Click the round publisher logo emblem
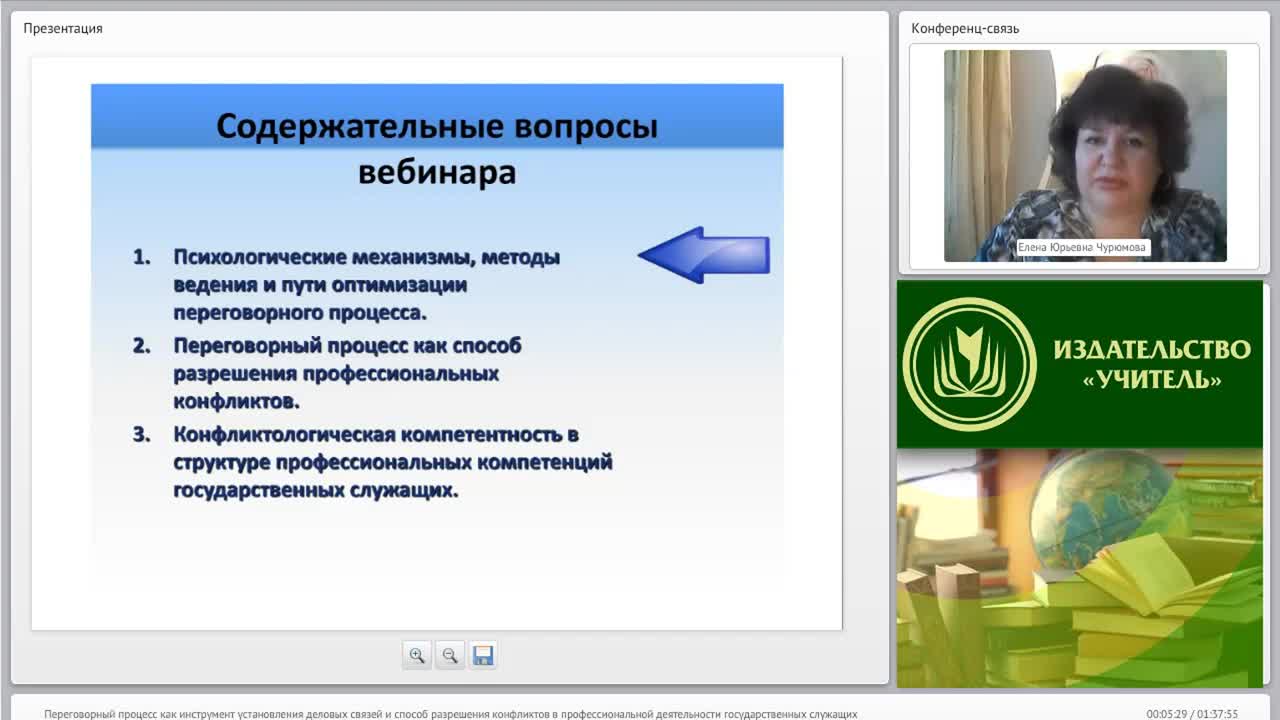This screenshot has height=720, width=1280. [x=969, y=364]
